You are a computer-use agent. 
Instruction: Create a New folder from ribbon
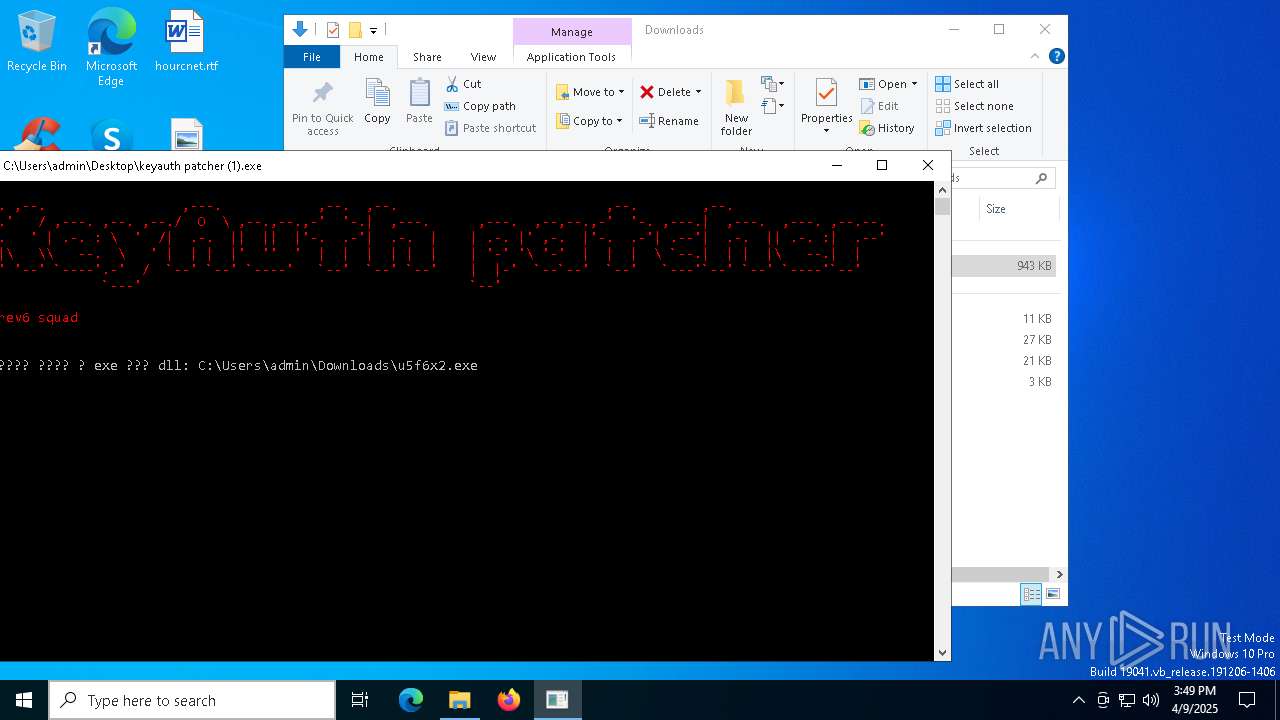click(736, 108)
